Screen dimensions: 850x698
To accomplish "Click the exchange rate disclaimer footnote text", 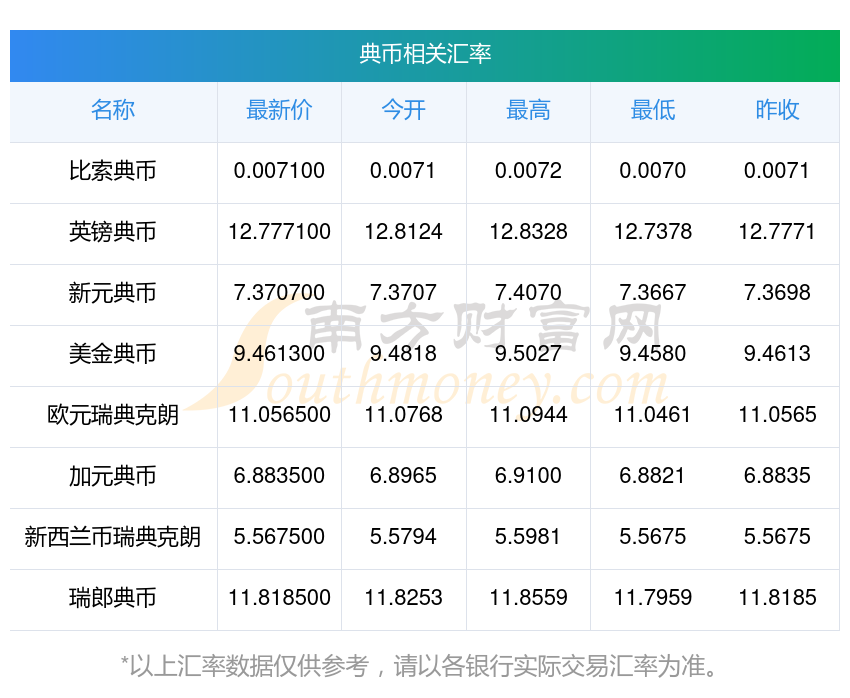I will click(418, 666).
